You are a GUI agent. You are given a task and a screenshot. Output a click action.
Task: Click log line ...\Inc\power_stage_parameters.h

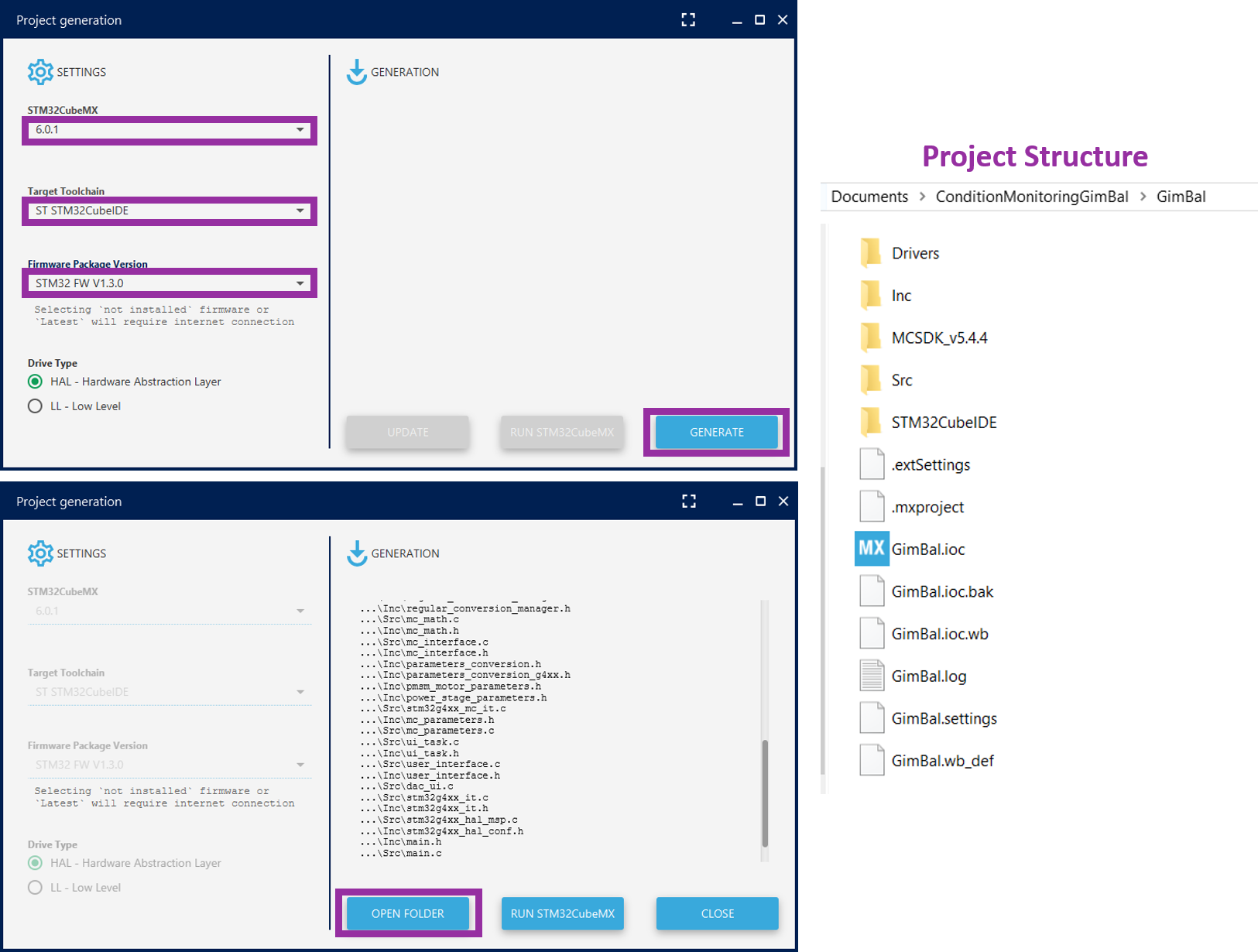453,697
